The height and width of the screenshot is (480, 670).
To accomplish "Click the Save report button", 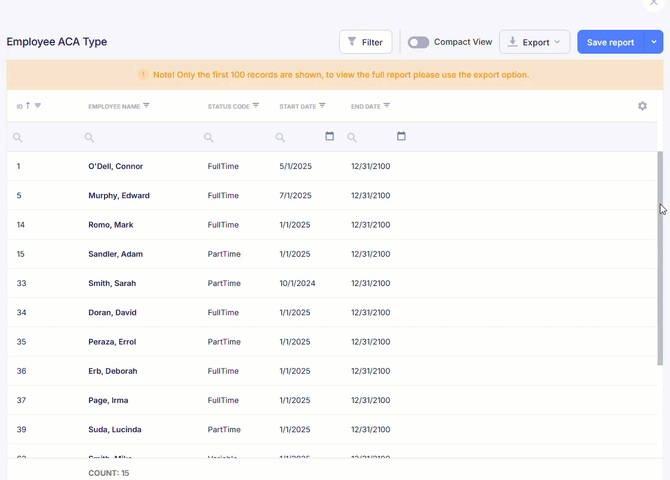I will [x=611, y=42].
